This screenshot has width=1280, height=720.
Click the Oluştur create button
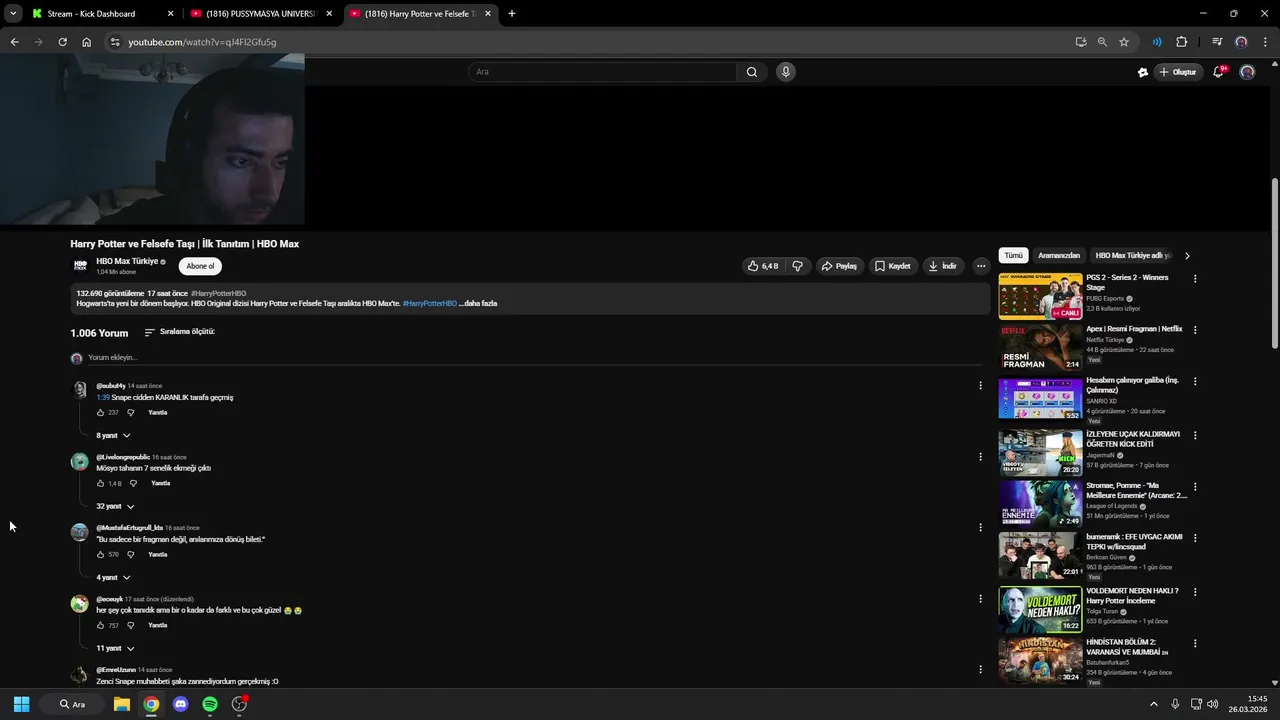1178,72
